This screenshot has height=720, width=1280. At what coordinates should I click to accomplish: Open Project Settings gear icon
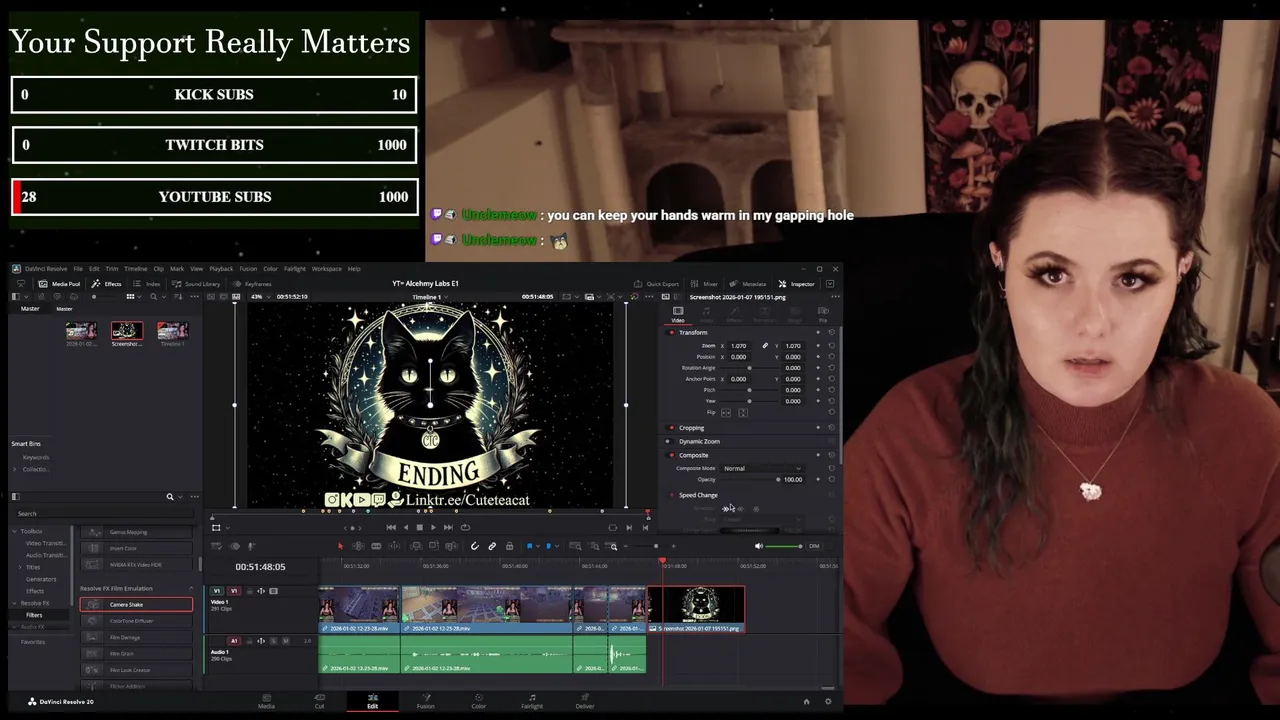click(828, 701)
